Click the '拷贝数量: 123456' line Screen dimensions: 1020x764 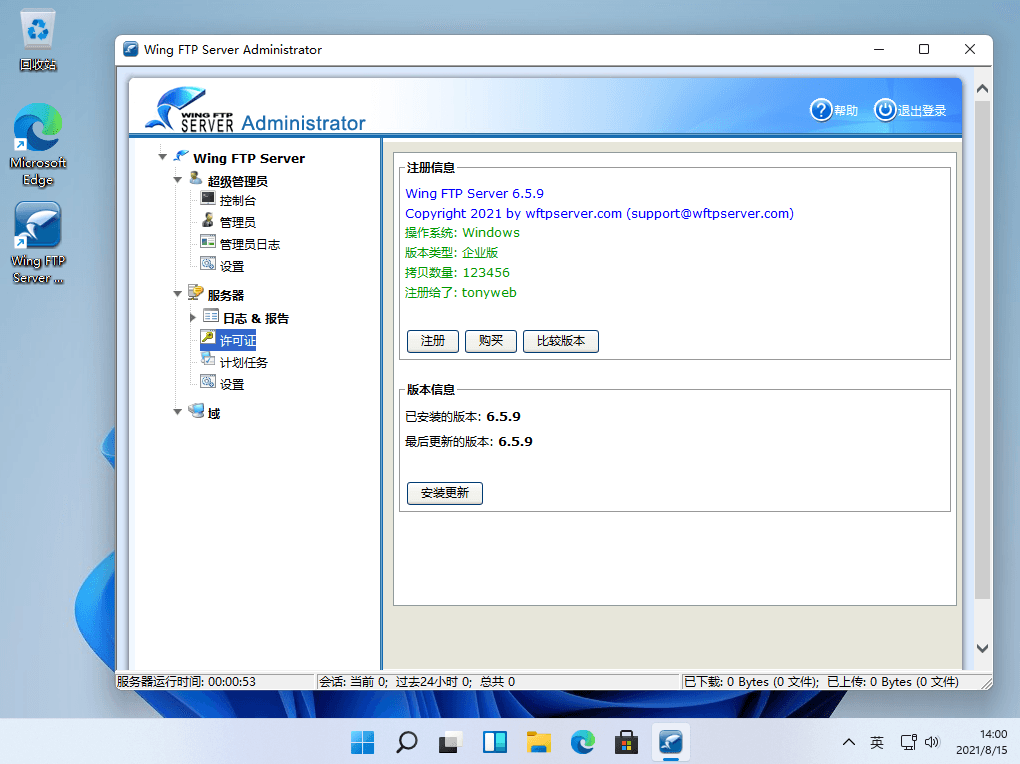tap(457, 273)
